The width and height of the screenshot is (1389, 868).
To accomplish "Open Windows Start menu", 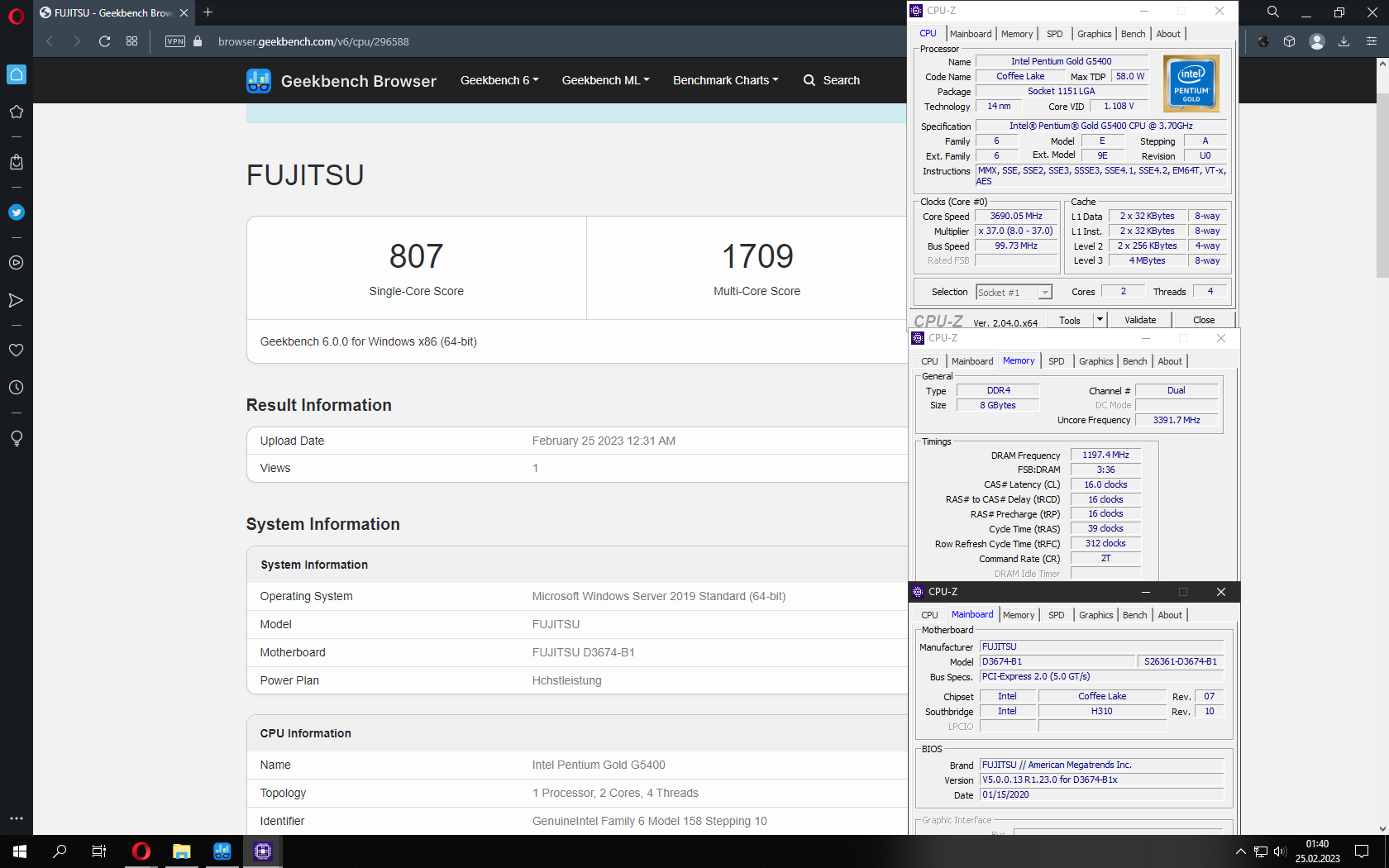I will pyautogui.click(x=20, y=851).
